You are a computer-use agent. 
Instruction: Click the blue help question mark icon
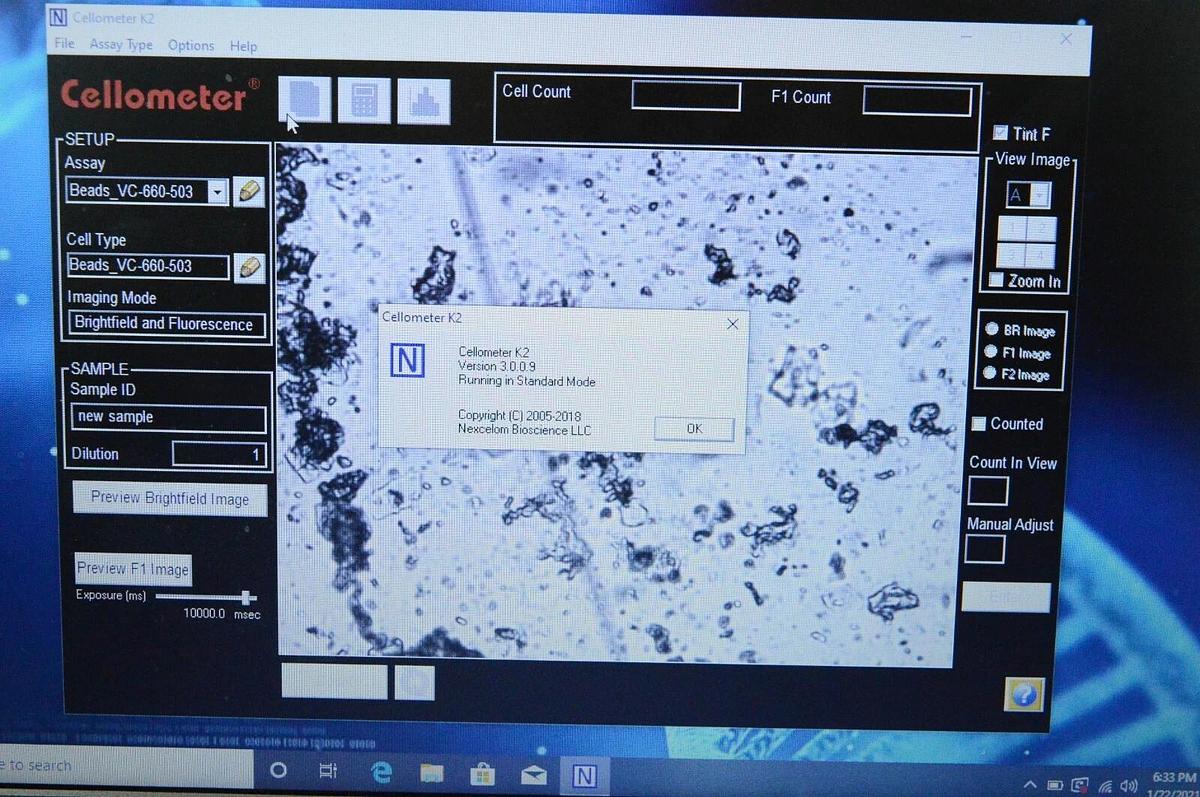pyautogui.click(x=1025, y=694)
